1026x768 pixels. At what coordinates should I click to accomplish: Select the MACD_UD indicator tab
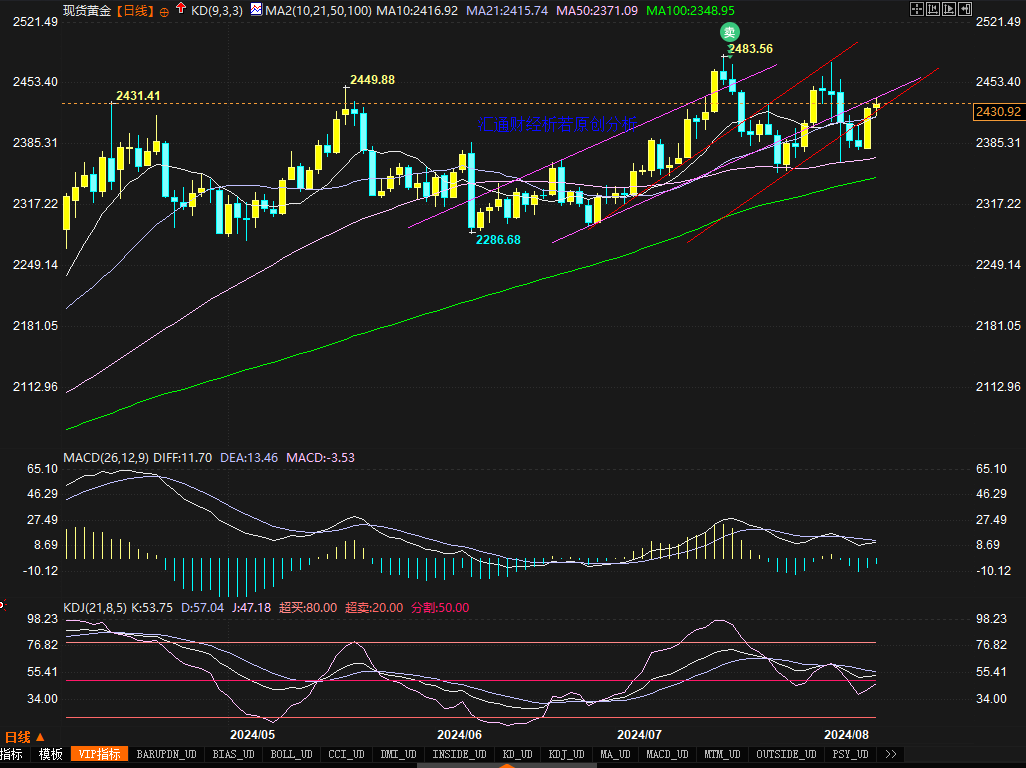(x=666, y=754)
